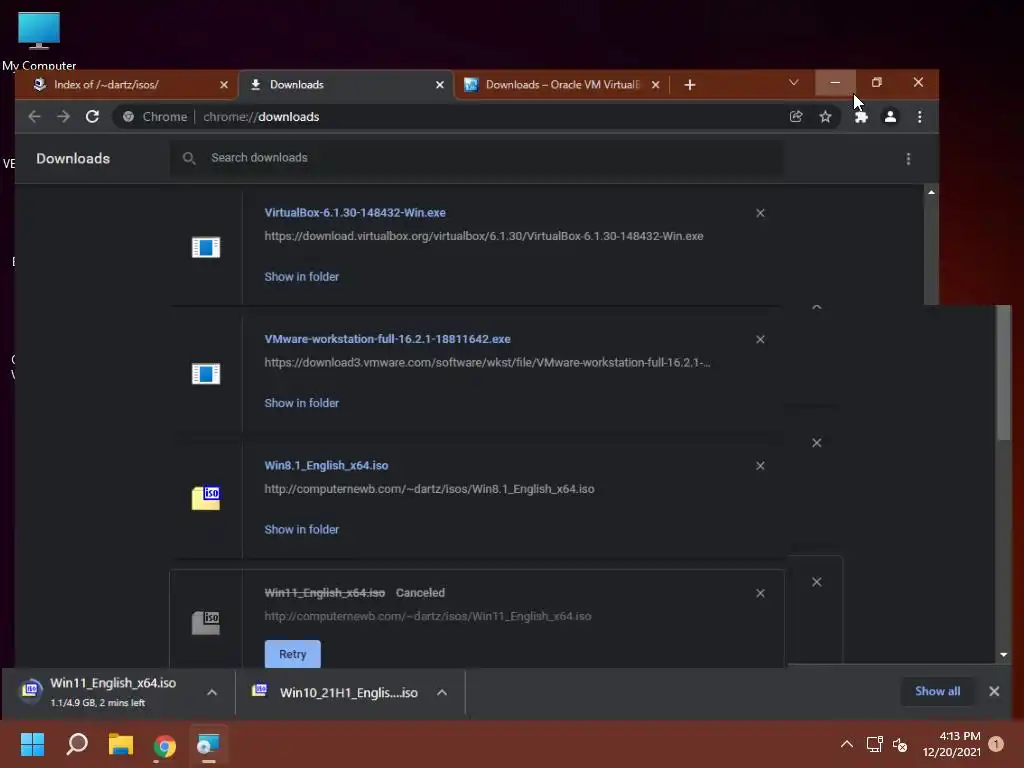Screen dimensions: 1024x768
Task: Close the bottom download shelf
Action: click(994, 691)
